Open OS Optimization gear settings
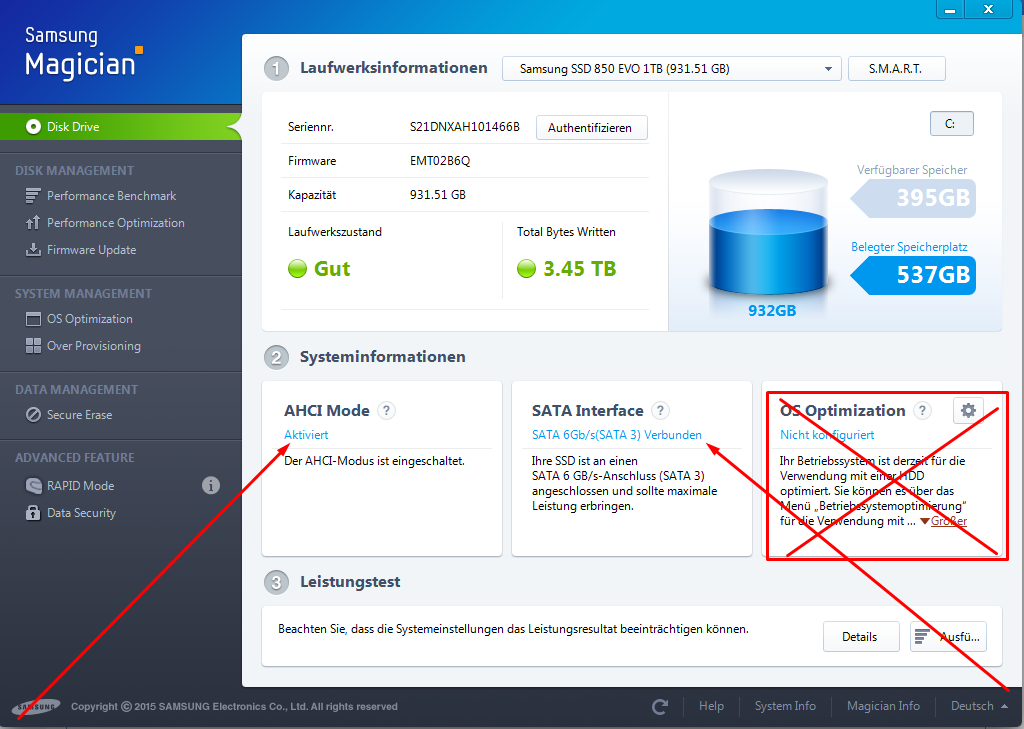1024x729 pixels. pyautogui.click(x=968, y=410)
